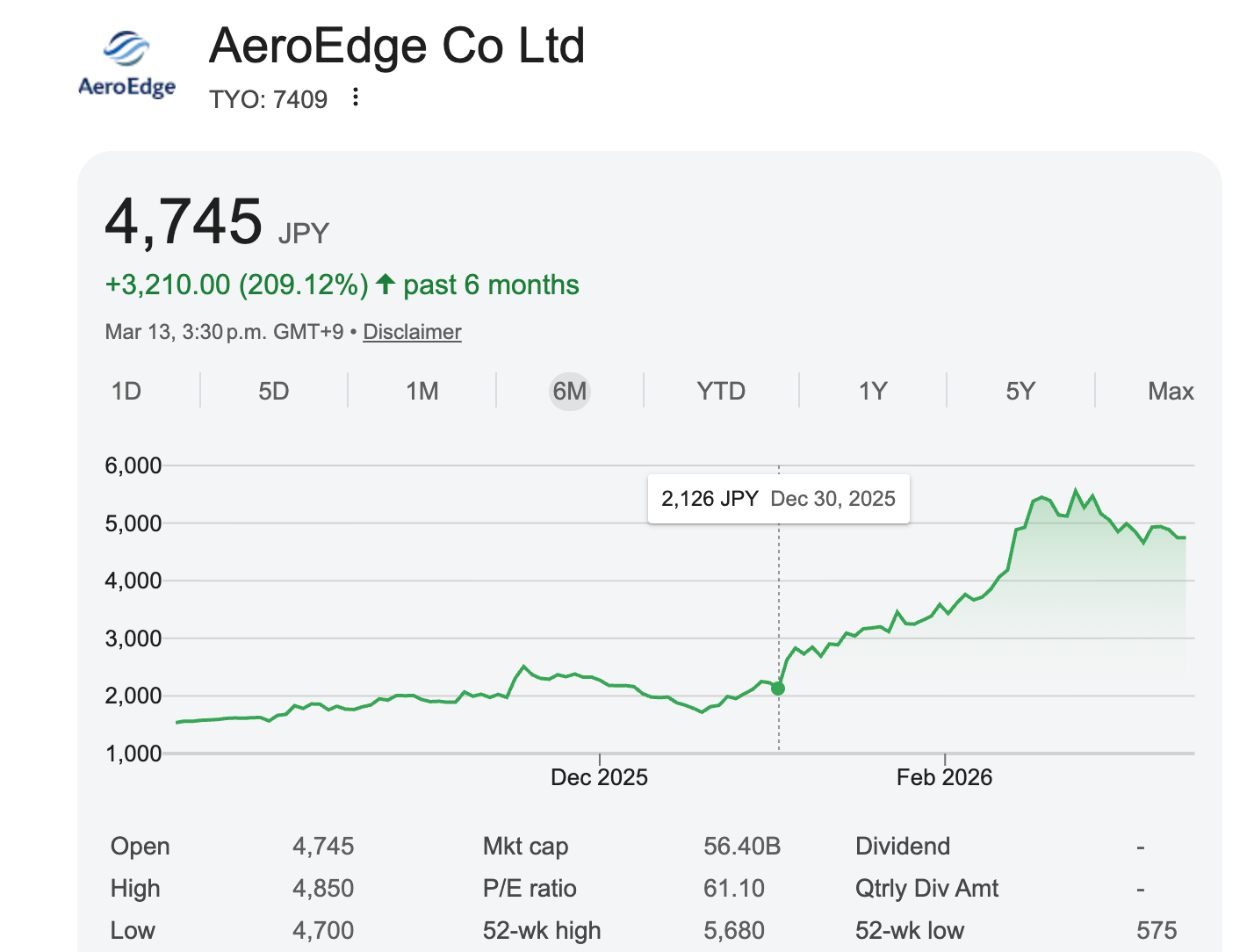Click the AeroEdge company logo
1254x952 pixels.
(126, 64)
